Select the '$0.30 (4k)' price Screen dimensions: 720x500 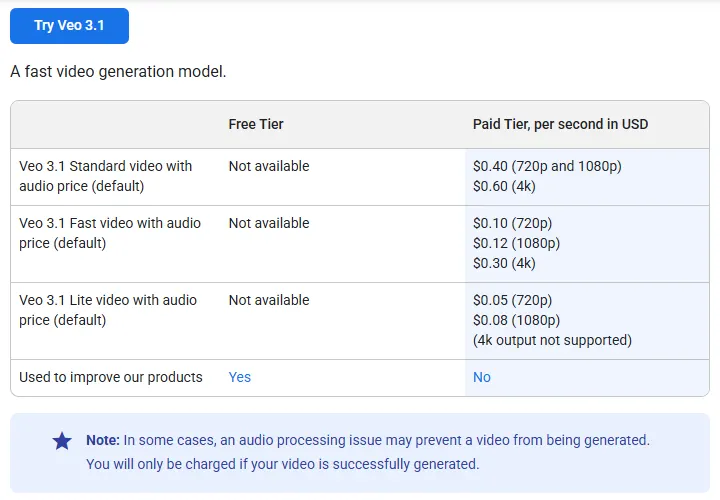(504, 264)
